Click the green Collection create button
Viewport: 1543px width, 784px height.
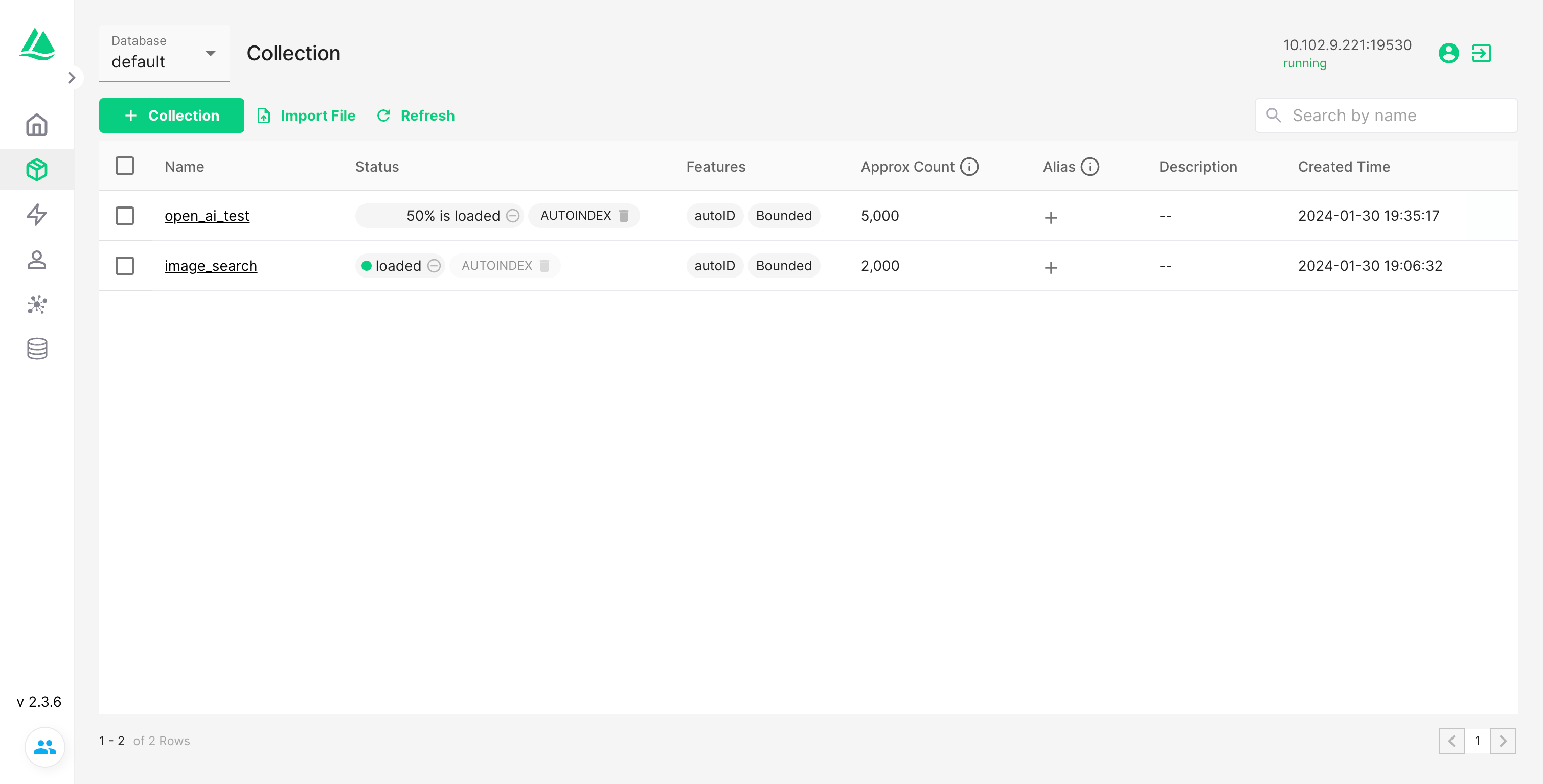tap(171, 116)
